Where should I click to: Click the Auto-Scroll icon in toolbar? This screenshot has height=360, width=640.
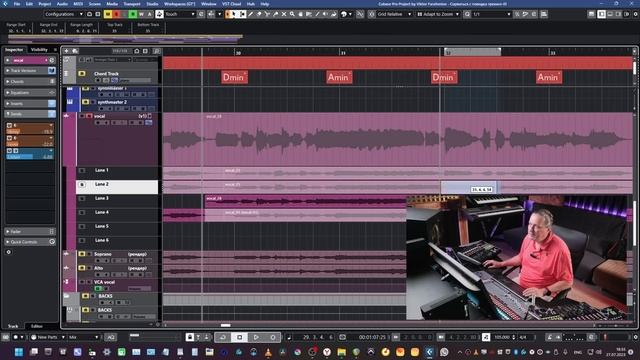pyautogui.click(x=211, y=14)
